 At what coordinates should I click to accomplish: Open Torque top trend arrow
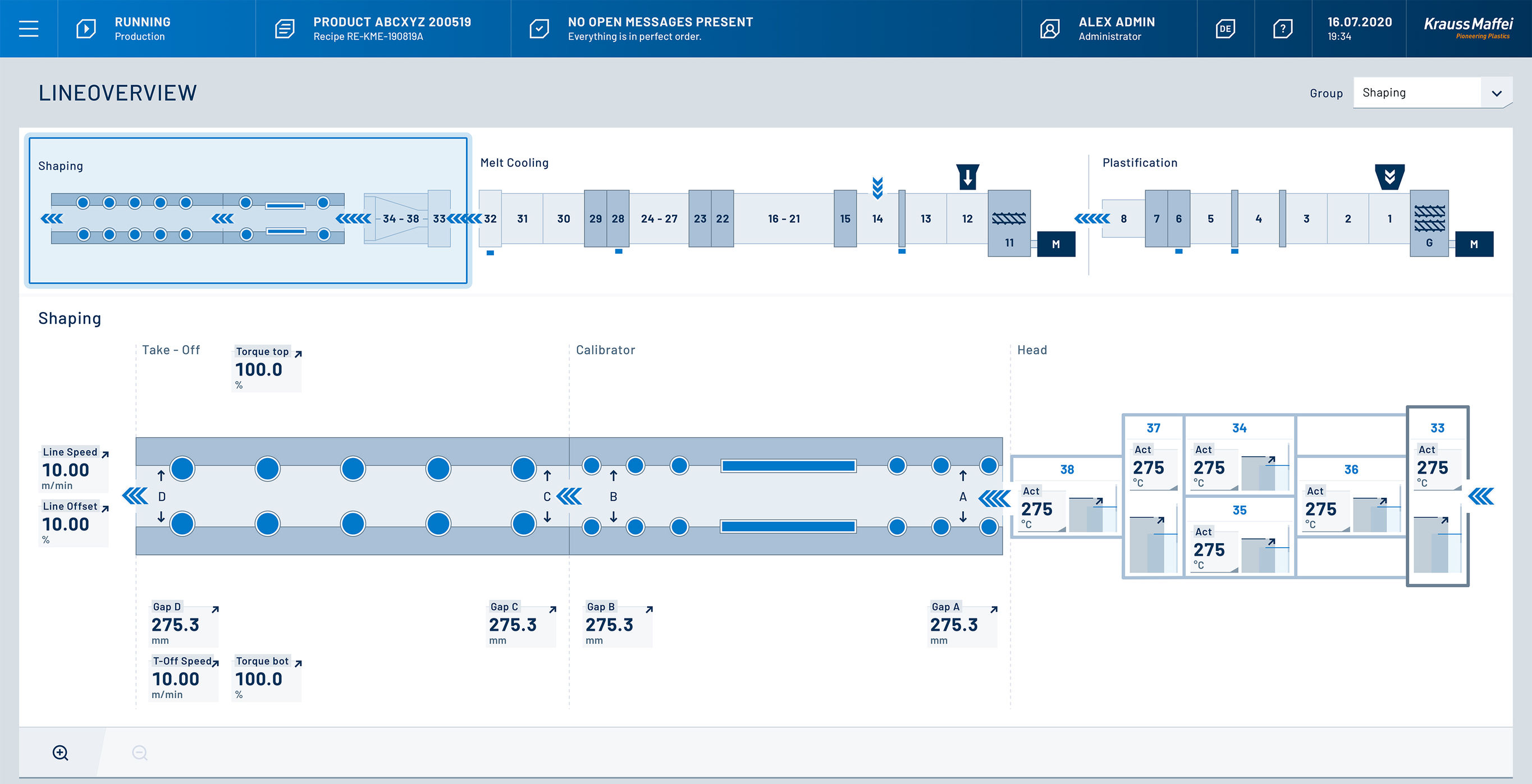pyautogui.click(x=299, y=354)
